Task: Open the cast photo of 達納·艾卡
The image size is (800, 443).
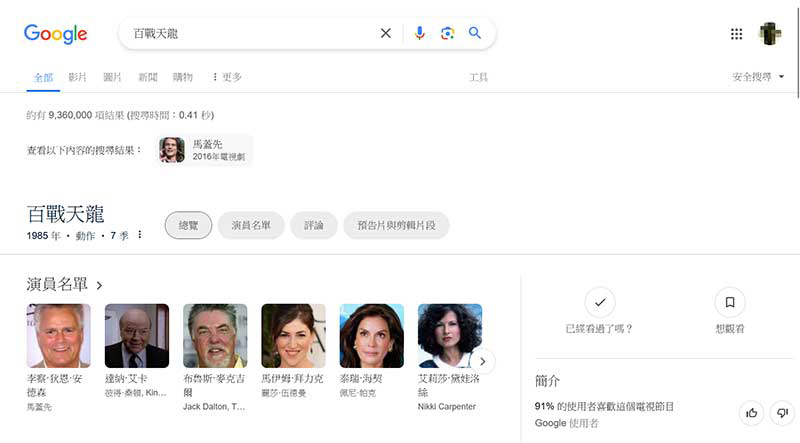Action: pos(137,336)
